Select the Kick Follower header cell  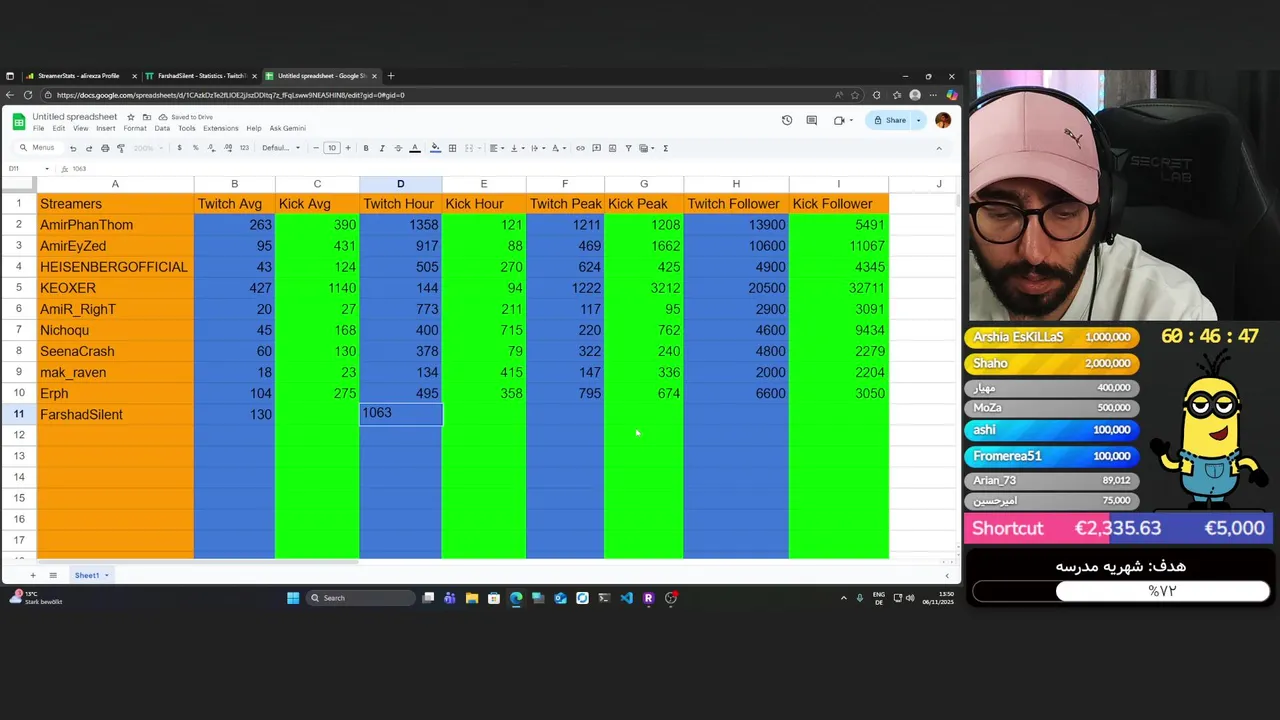tap(838, 204)
